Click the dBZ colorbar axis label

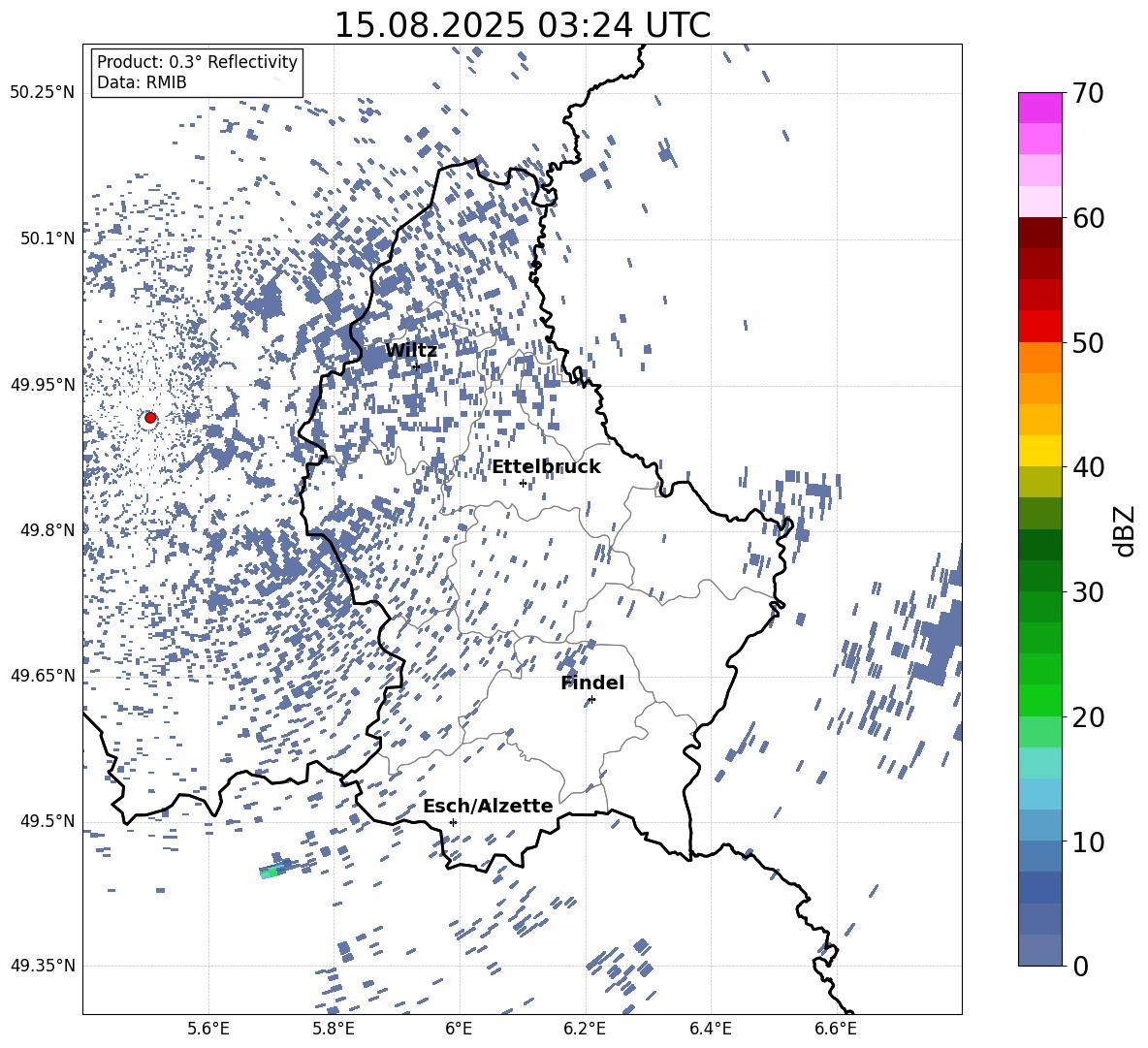pos(1125,530)
